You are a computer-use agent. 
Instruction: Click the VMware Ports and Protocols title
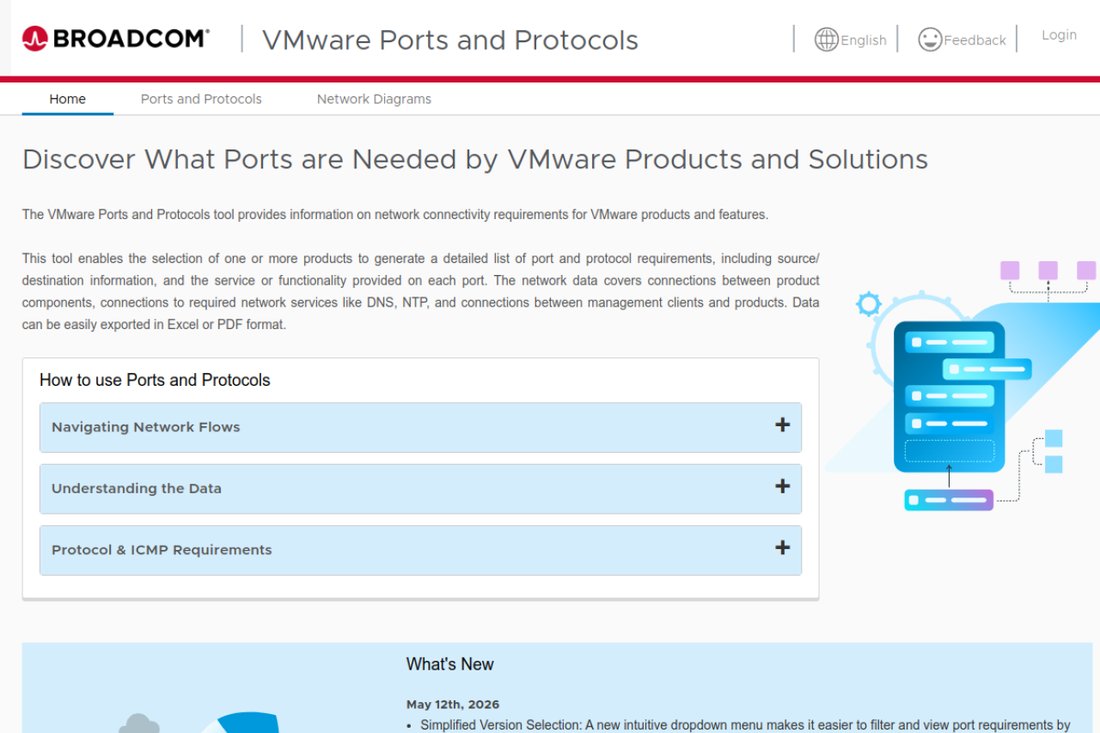[x=450, y=40]
